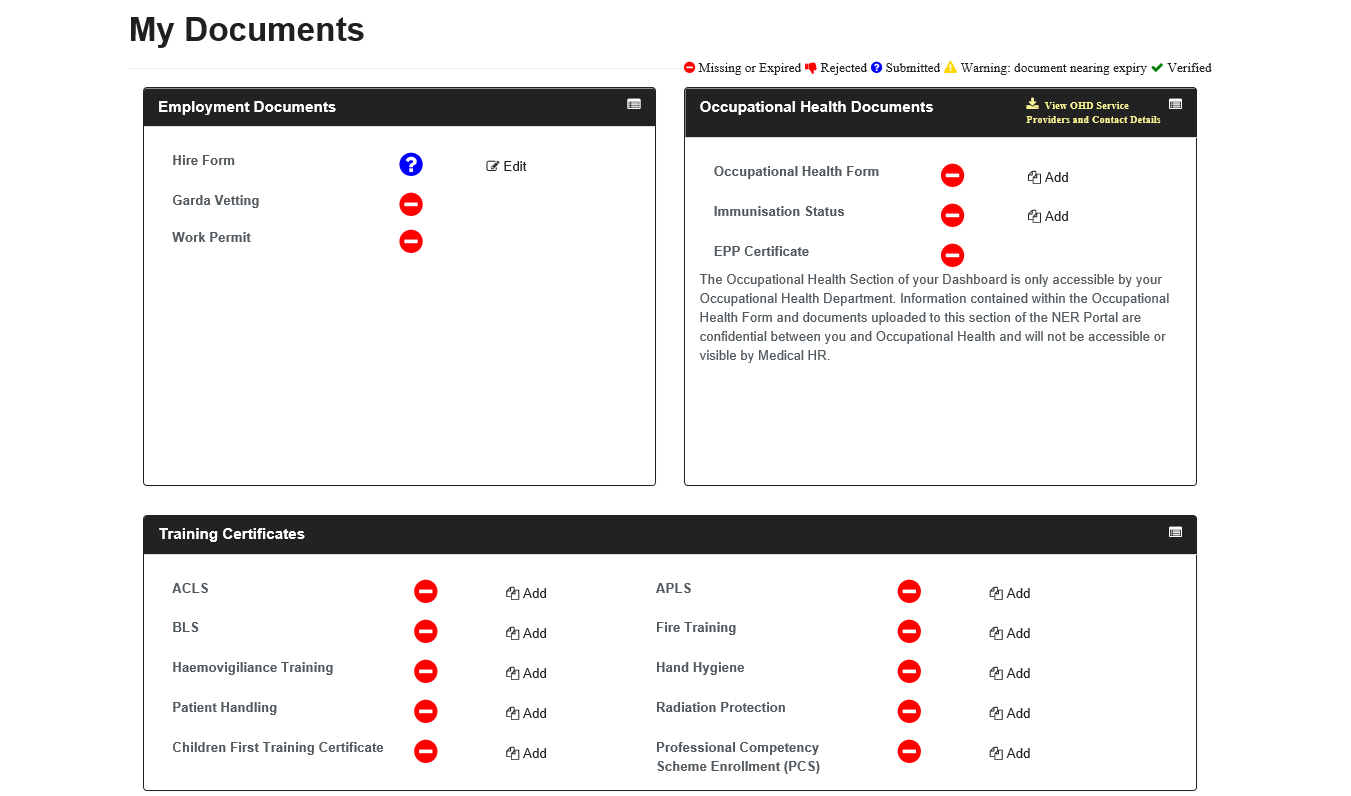Click the Occupational Health Documents panel title
The image size is (1351, 796).
pos(816,107)
